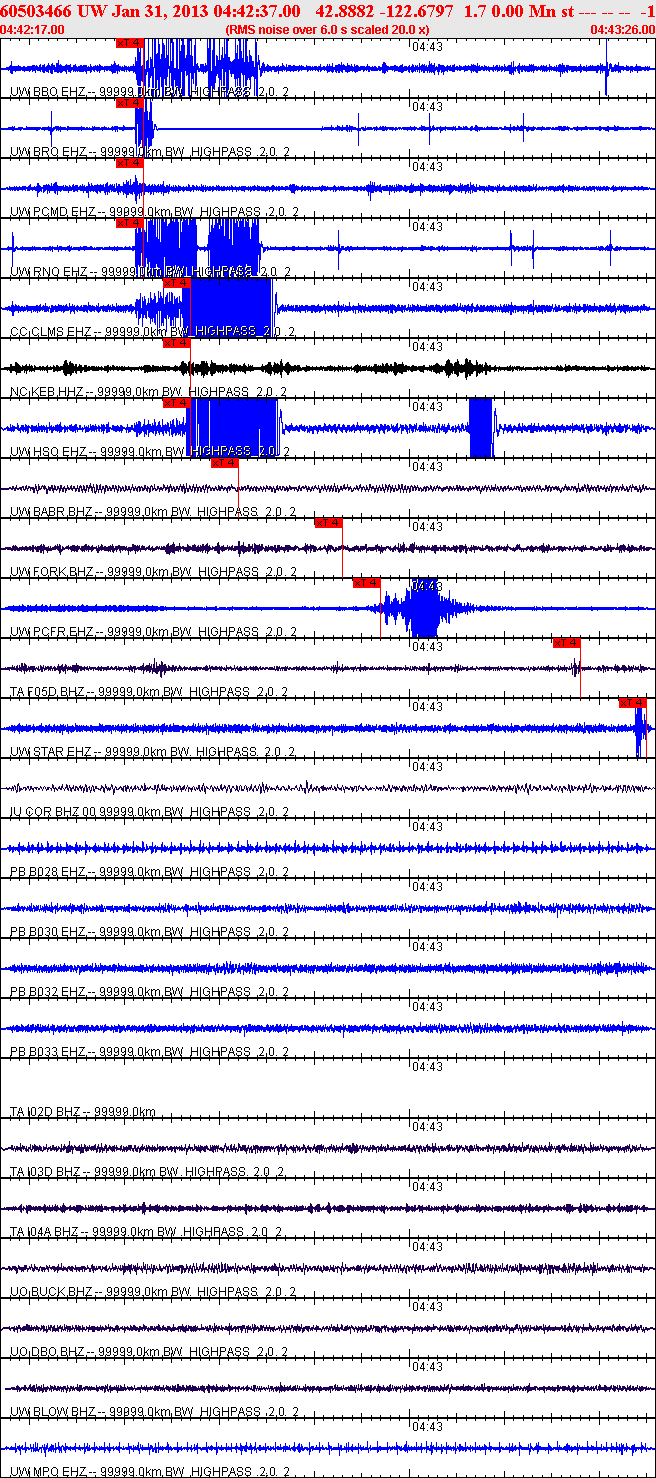The height and width of the screenshot is (1478, 656).
Task: Click the start time 04:42:17.00
Action: (32, 29)
